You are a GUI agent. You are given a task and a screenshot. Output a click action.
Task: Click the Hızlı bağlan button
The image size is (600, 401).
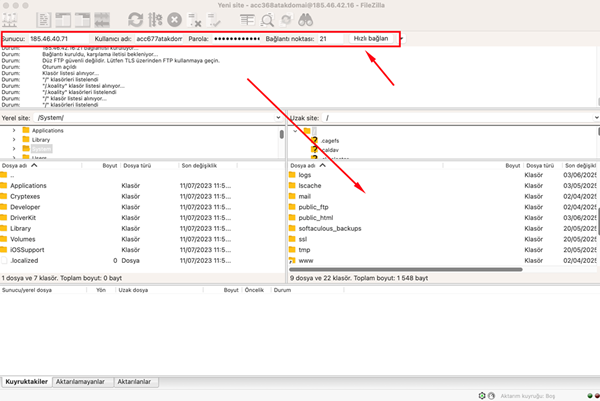371,39
